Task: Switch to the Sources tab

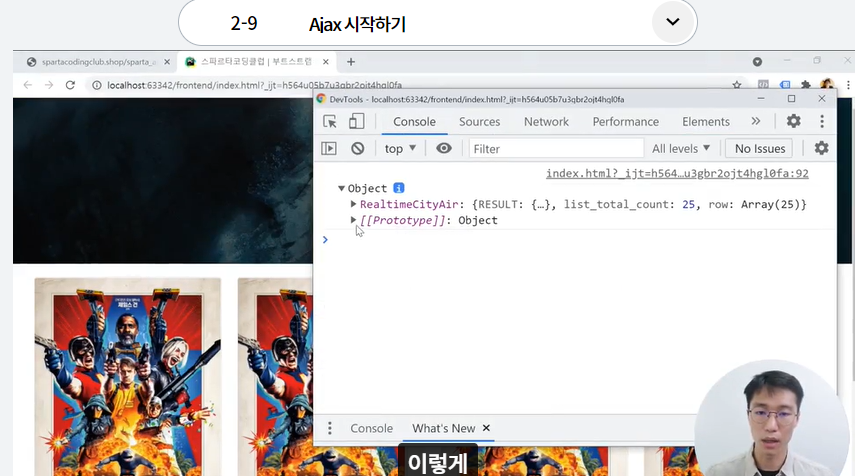Action: point(479,122)
